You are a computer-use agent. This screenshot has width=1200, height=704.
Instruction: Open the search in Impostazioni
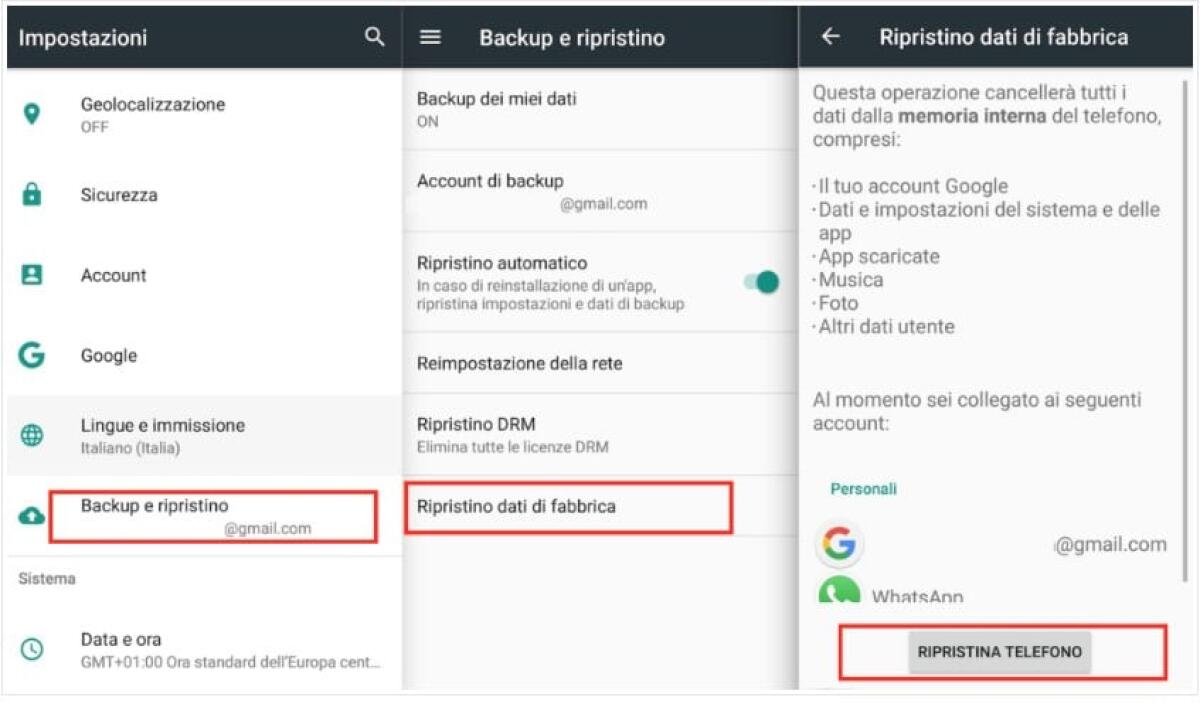(373, 36)
